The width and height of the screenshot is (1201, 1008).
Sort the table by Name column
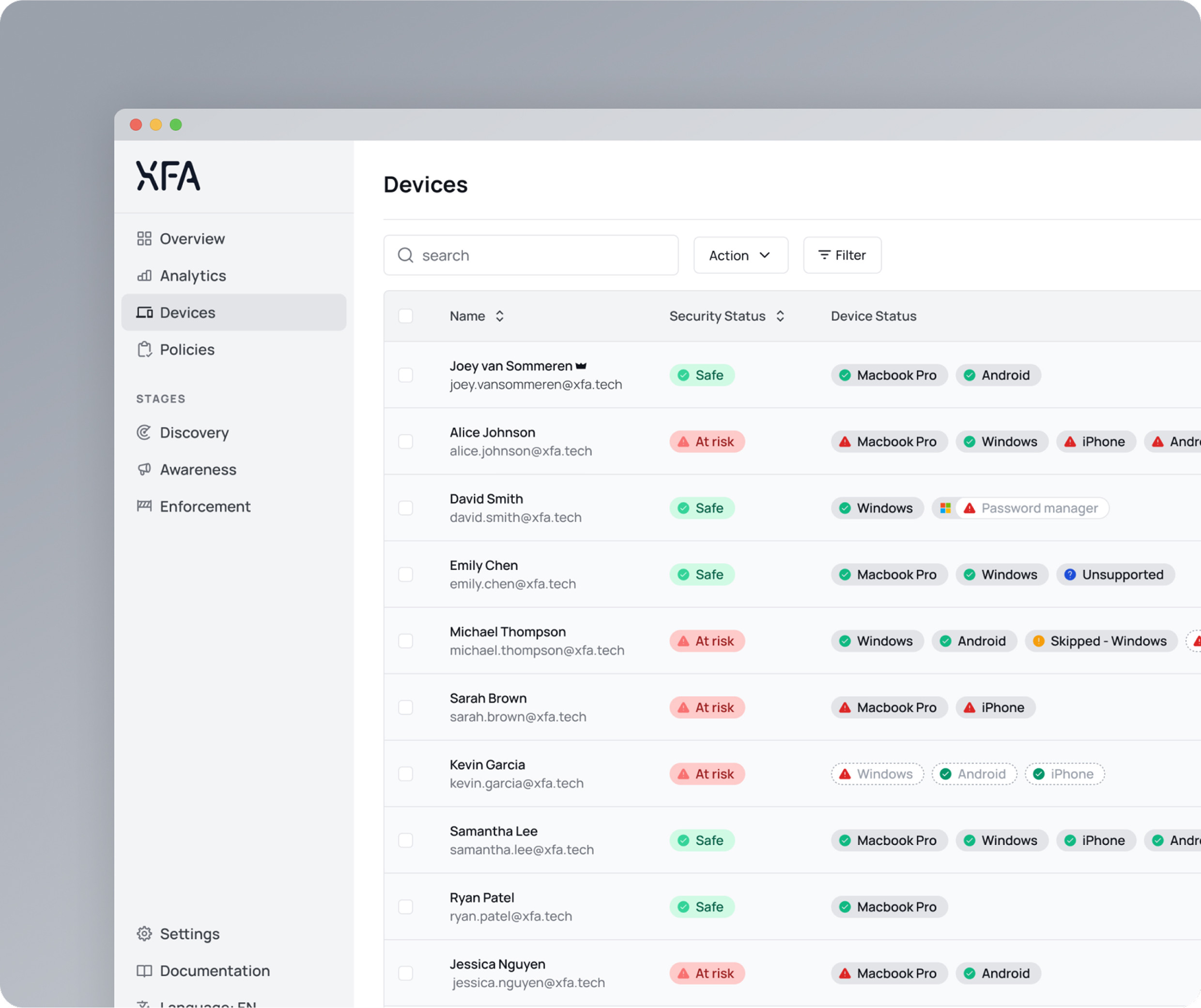499,316
